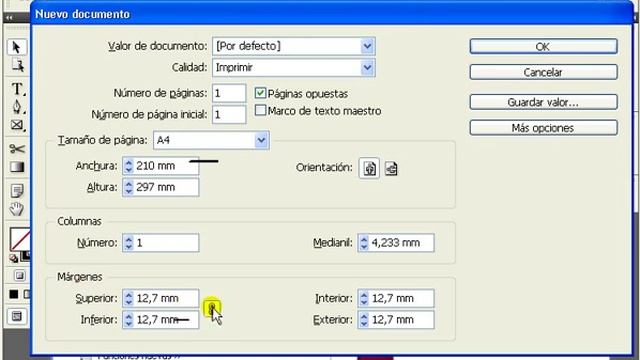Increase columns Número with up arrow
640x360 pixels.
pyautogui.click(x=129, y=239)
